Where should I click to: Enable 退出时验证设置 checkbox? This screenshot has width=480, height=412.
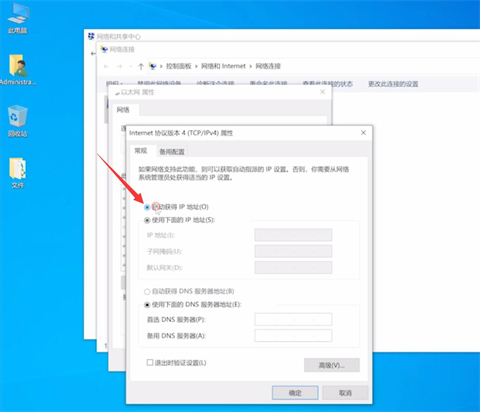tap(150, 362)
